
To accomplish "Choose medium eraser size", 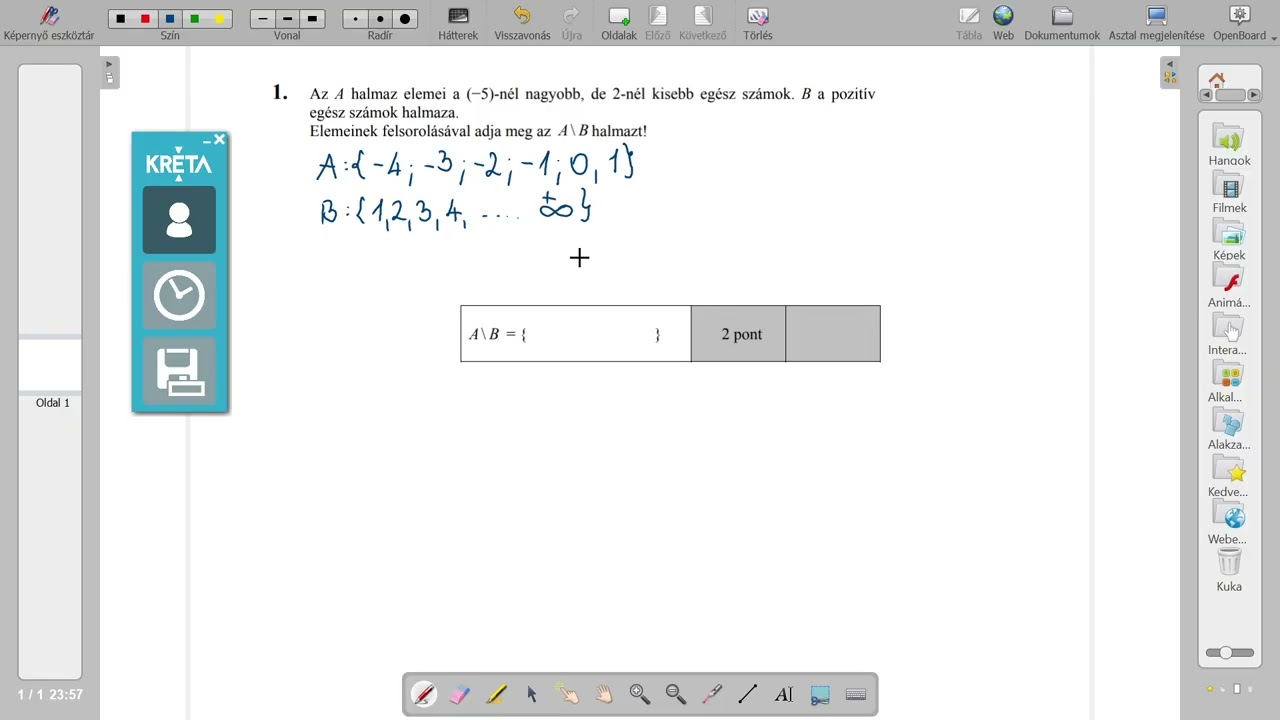I will click(380, 19).
